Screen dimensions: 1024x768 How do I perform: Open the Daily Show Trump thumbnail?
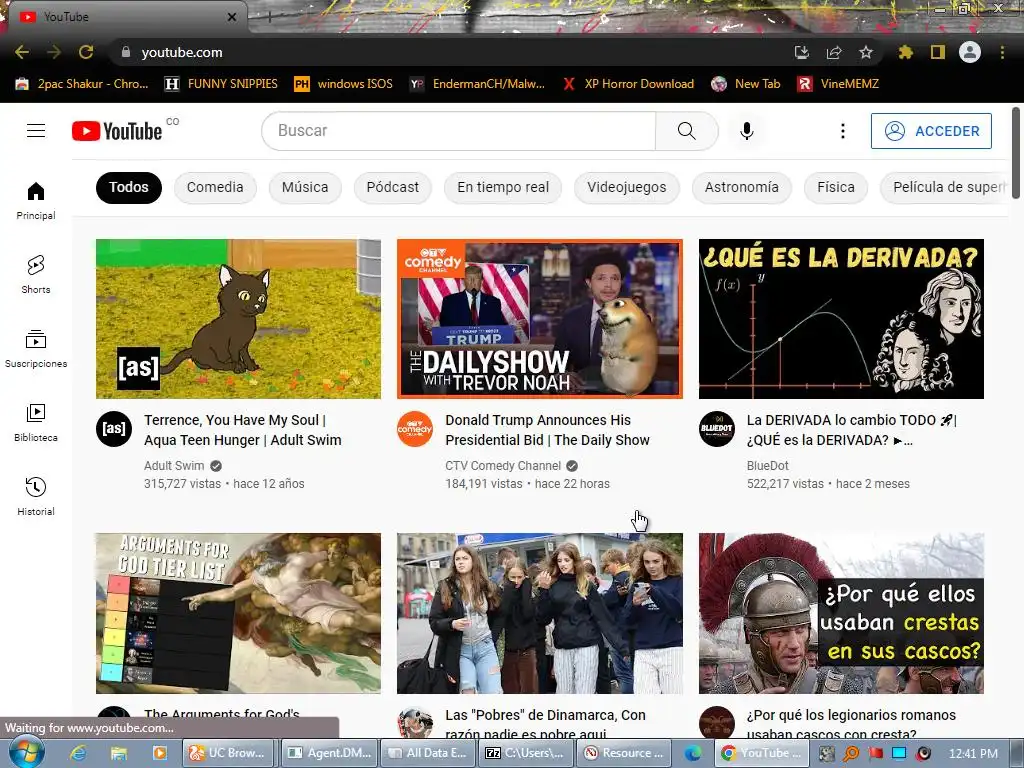coord(540,319)
